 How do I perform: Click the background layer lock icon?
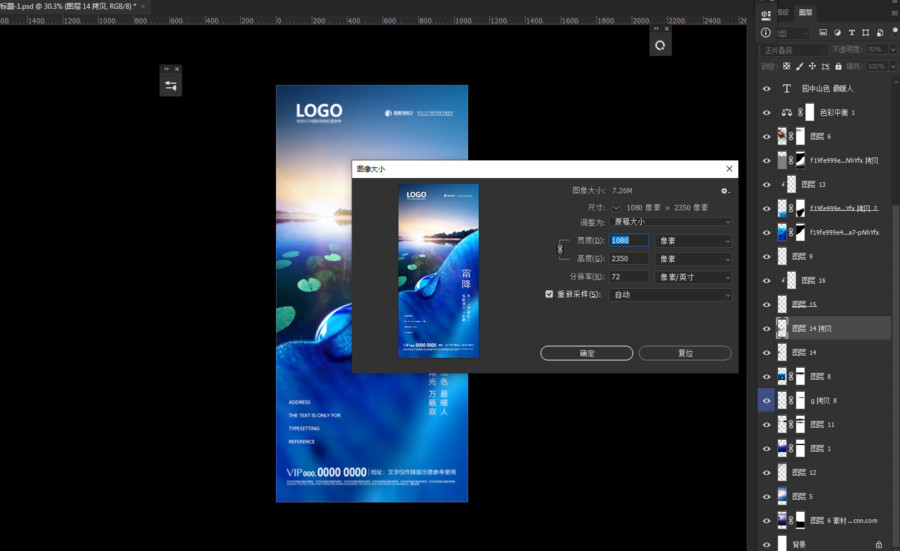pos(879,544)
